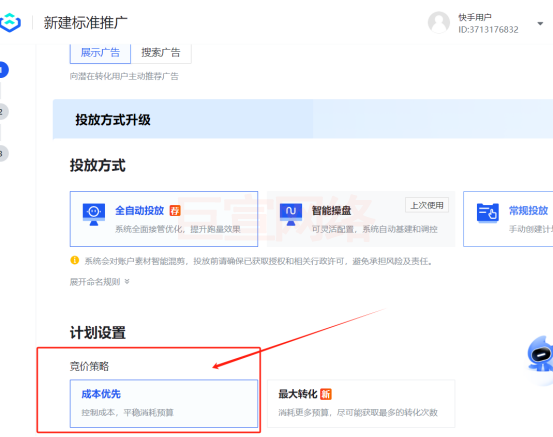
Task: Click the 全自动投放 robot monitor icon
Action: pos(94,214)
